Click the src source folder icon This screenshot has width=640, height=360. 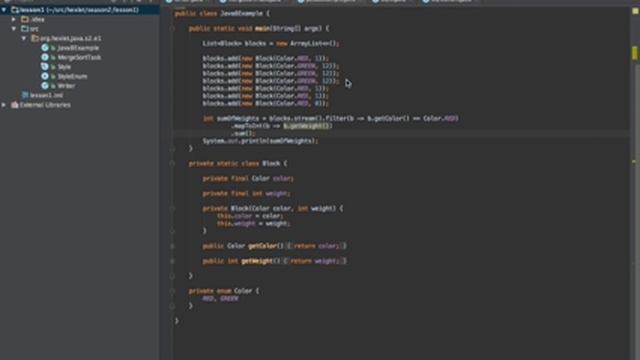coord(25,29)
